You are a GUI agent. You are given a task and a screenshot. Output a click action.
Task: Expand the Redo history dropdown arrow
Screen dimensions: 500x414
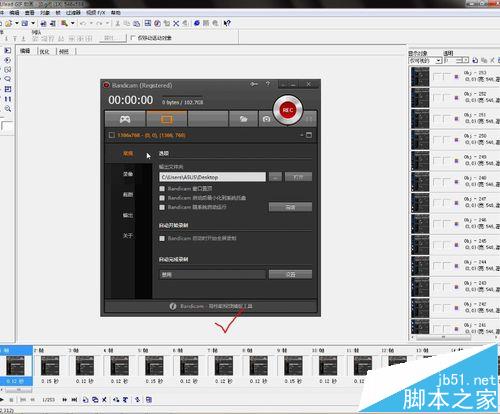[107, 23]
